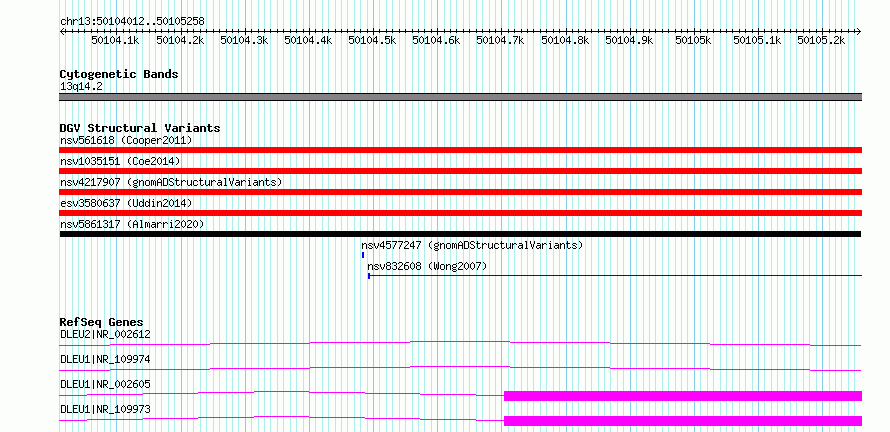Viewport: 890px width, 432px height.
Task: Click the 50104.3k ruler tick label
Action: 244,40
